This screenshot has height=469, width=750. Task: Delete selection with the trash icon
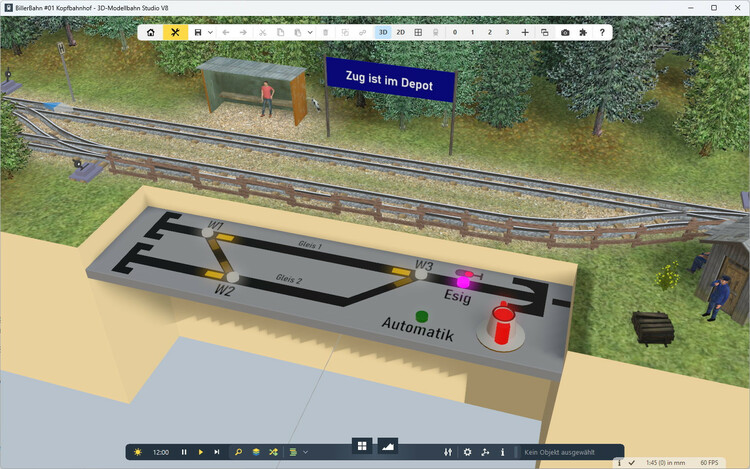326,33
